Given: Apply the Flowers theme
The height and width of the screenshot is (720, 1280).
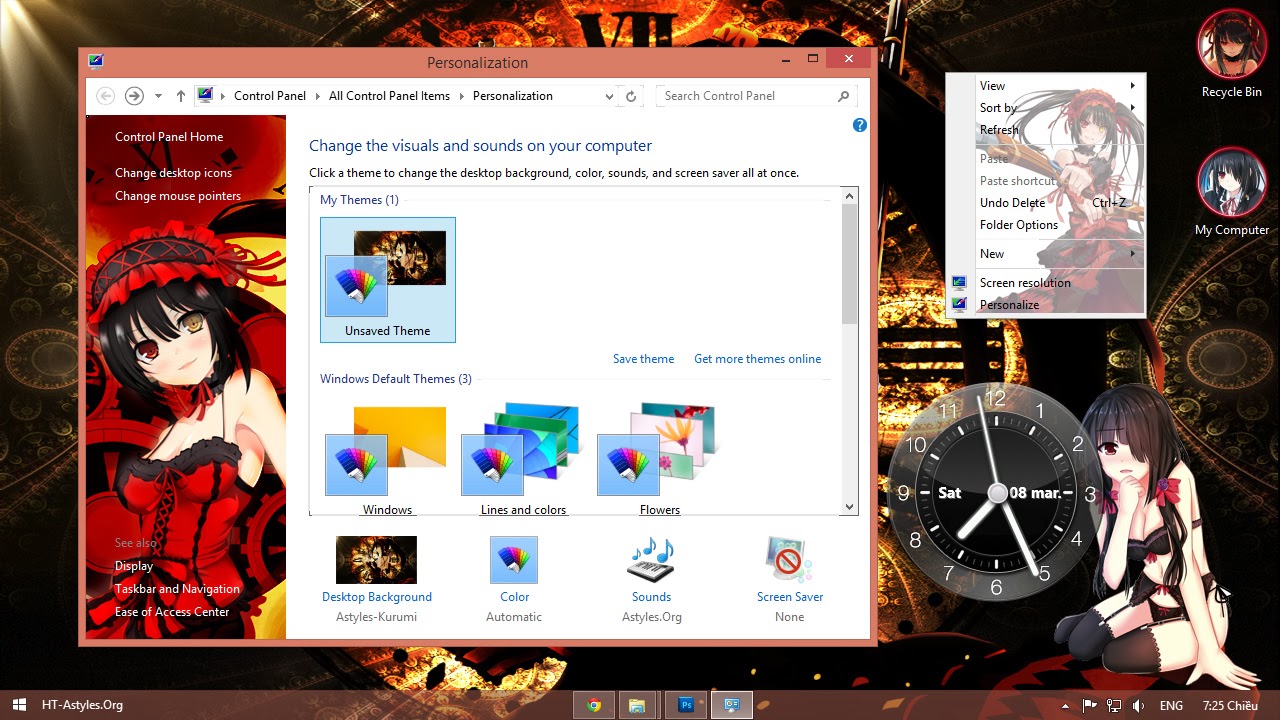Looking at the screenshot, I should [x=659, y=458].
